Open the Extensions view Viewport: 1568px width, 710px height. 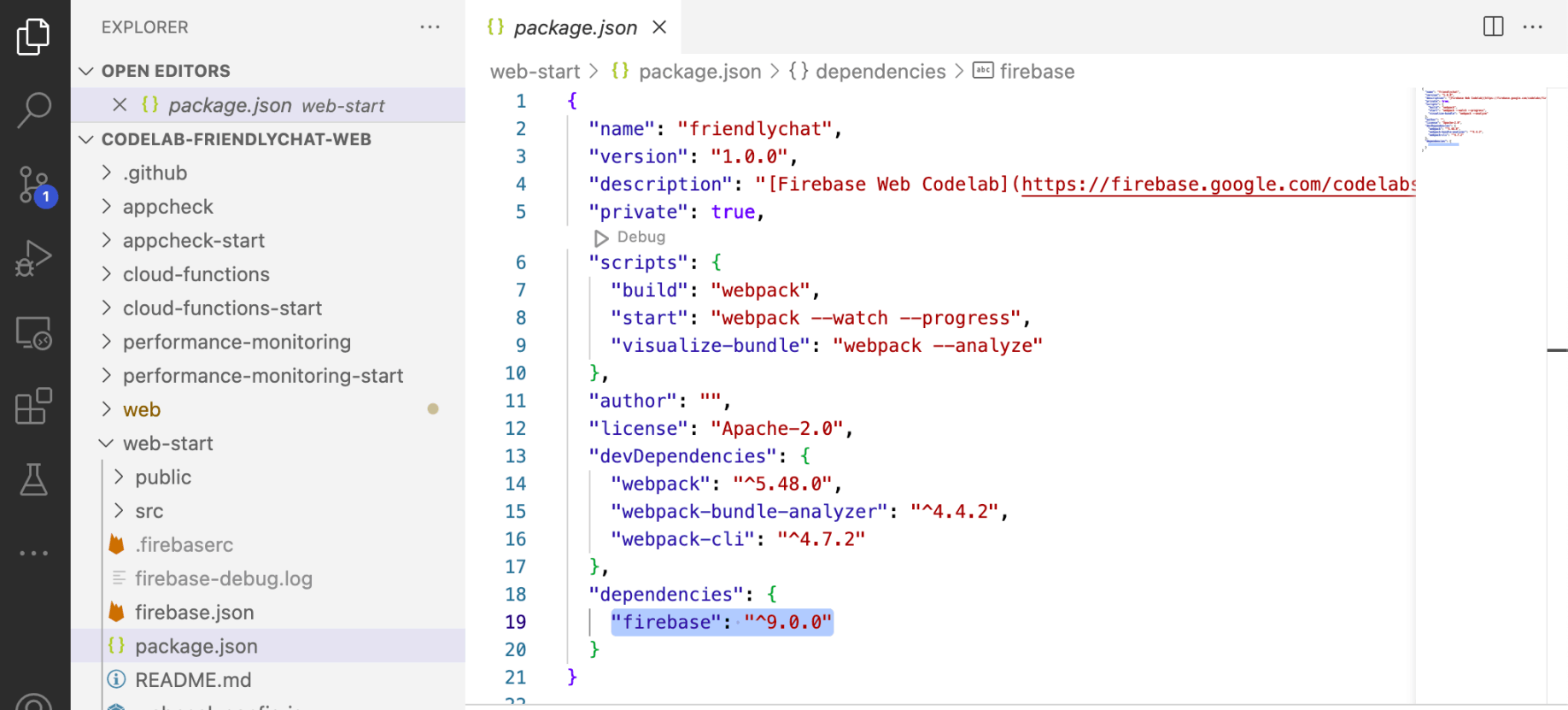click(33, 406)
